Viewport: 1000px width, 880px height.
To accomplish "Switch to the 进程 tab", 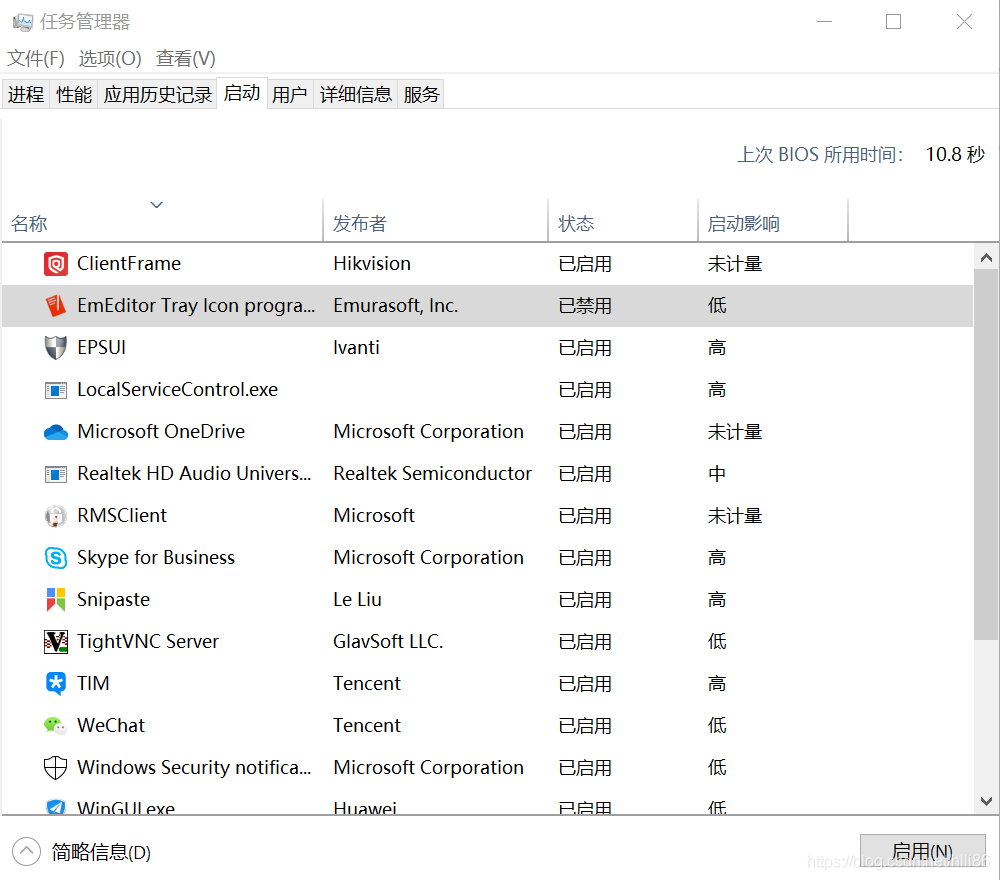I will coord(26,94).
